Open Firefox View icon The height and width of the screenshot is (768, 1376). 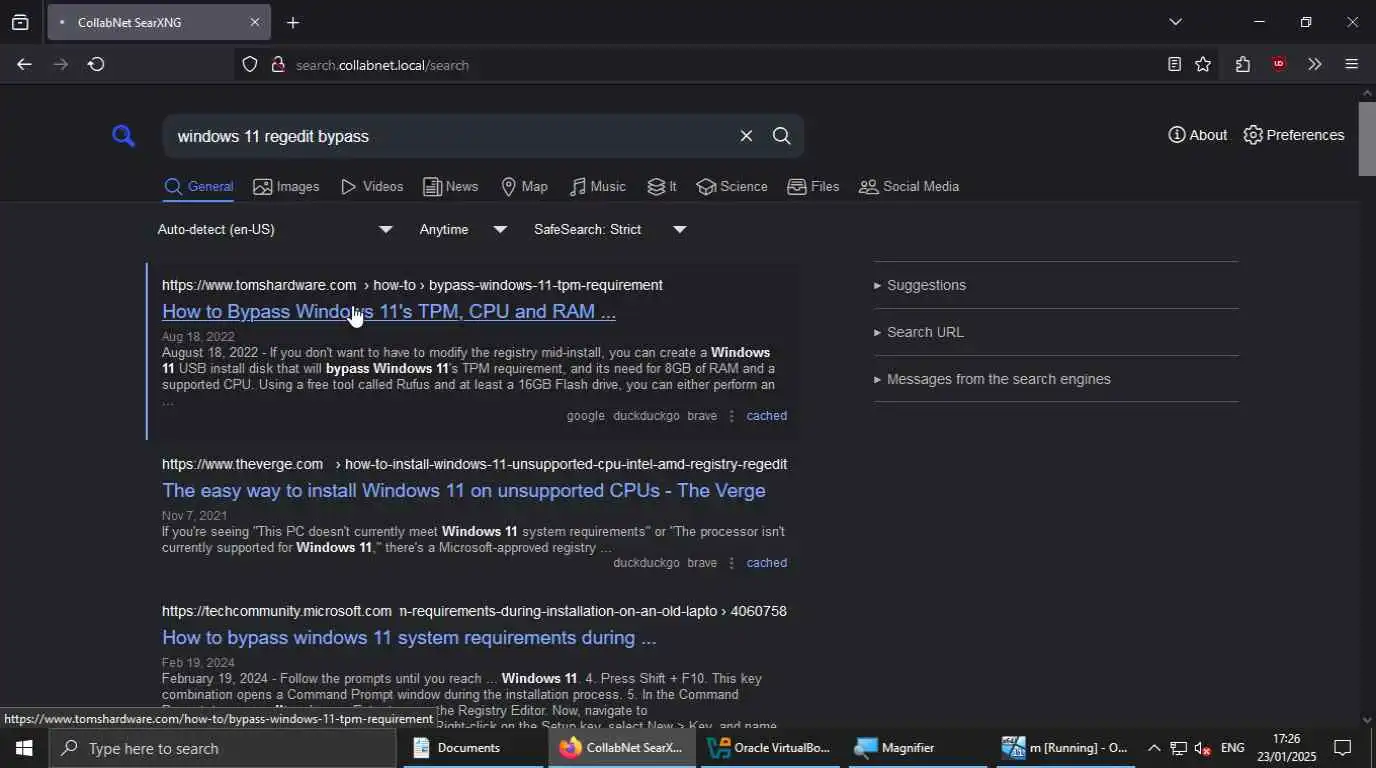click(x=20, y=22)
